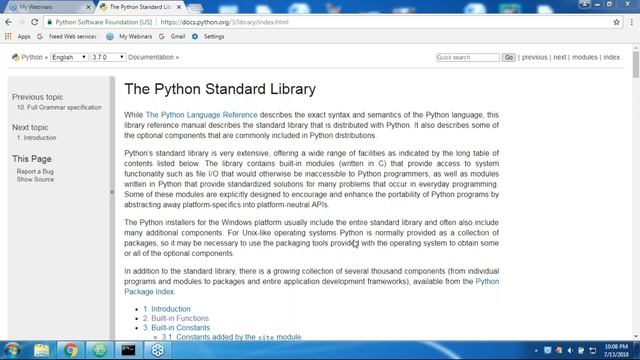
Task: Open the modules index link
Action: [x=584, y=57]
